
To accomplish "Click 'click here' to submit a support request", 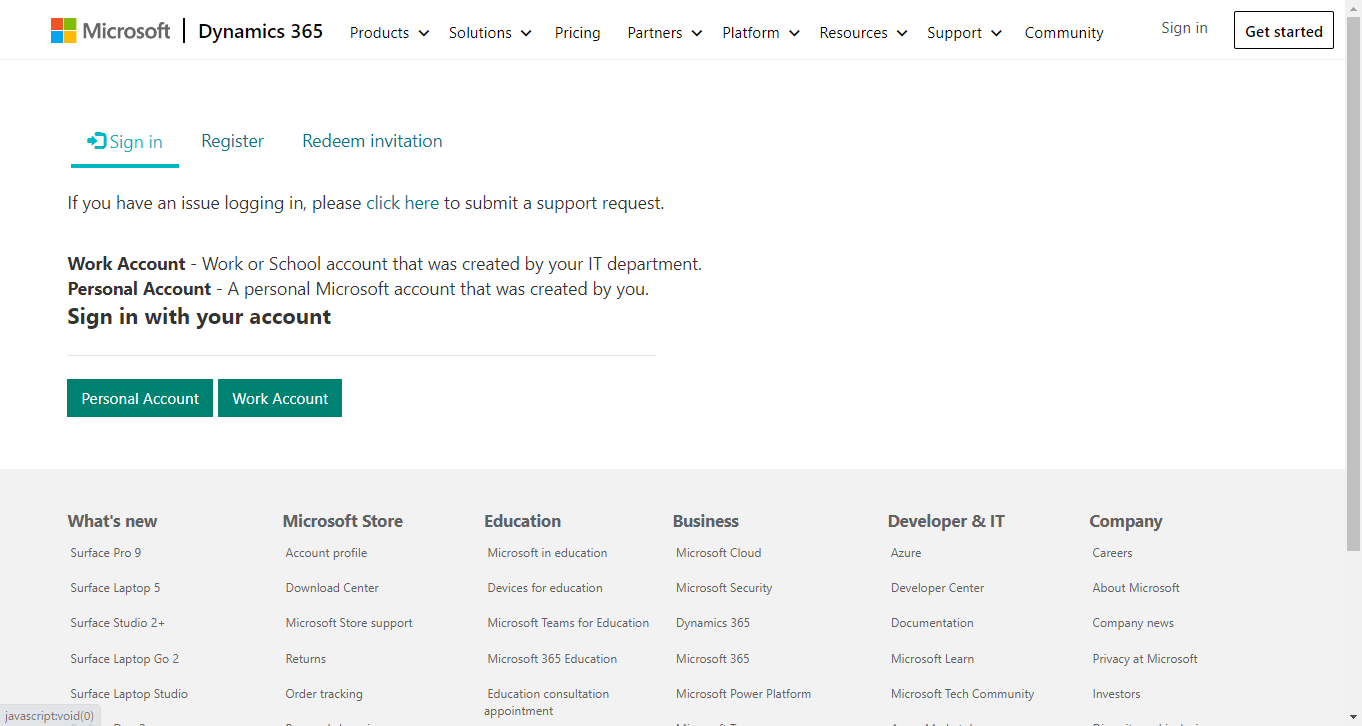I will (x=402, y=202).
